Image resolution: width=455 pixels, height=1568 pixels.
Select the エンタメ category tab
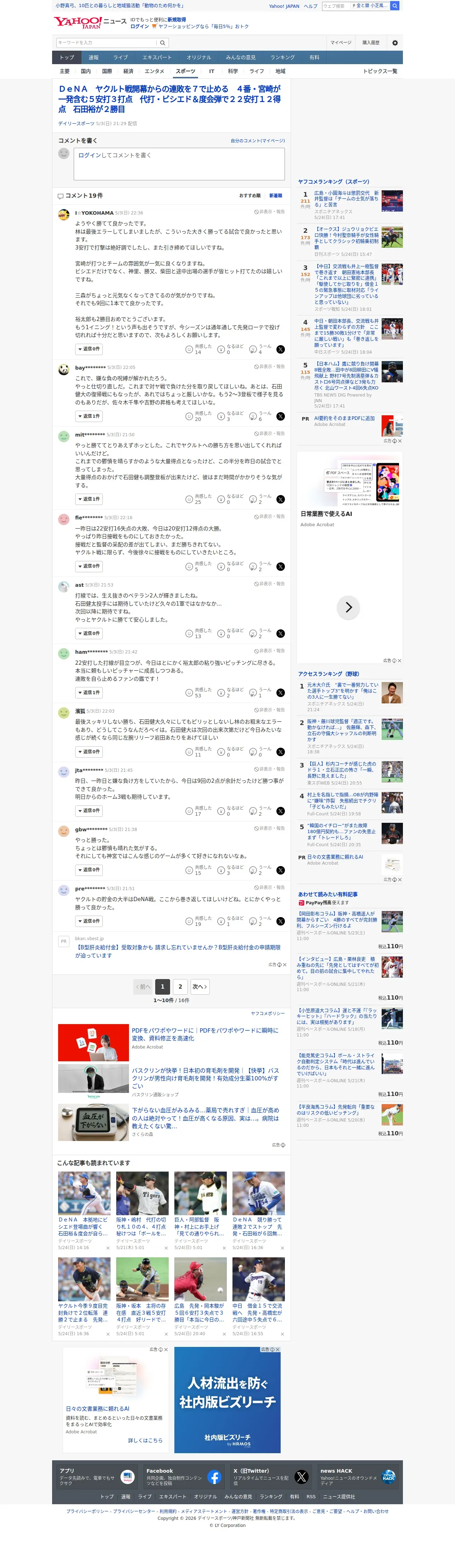click(154, 71)
